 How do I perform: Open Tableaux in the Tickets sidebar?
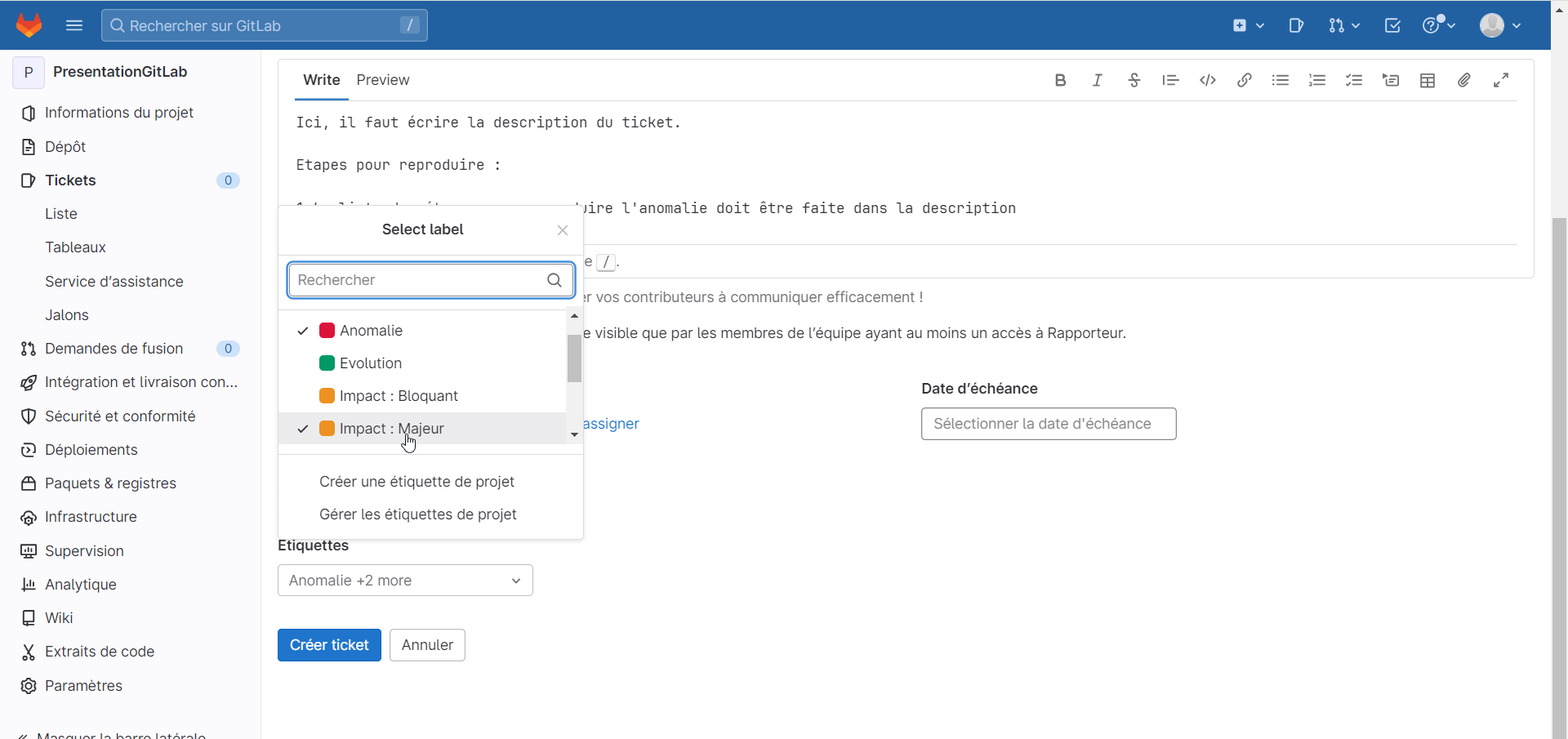(75, 247)
